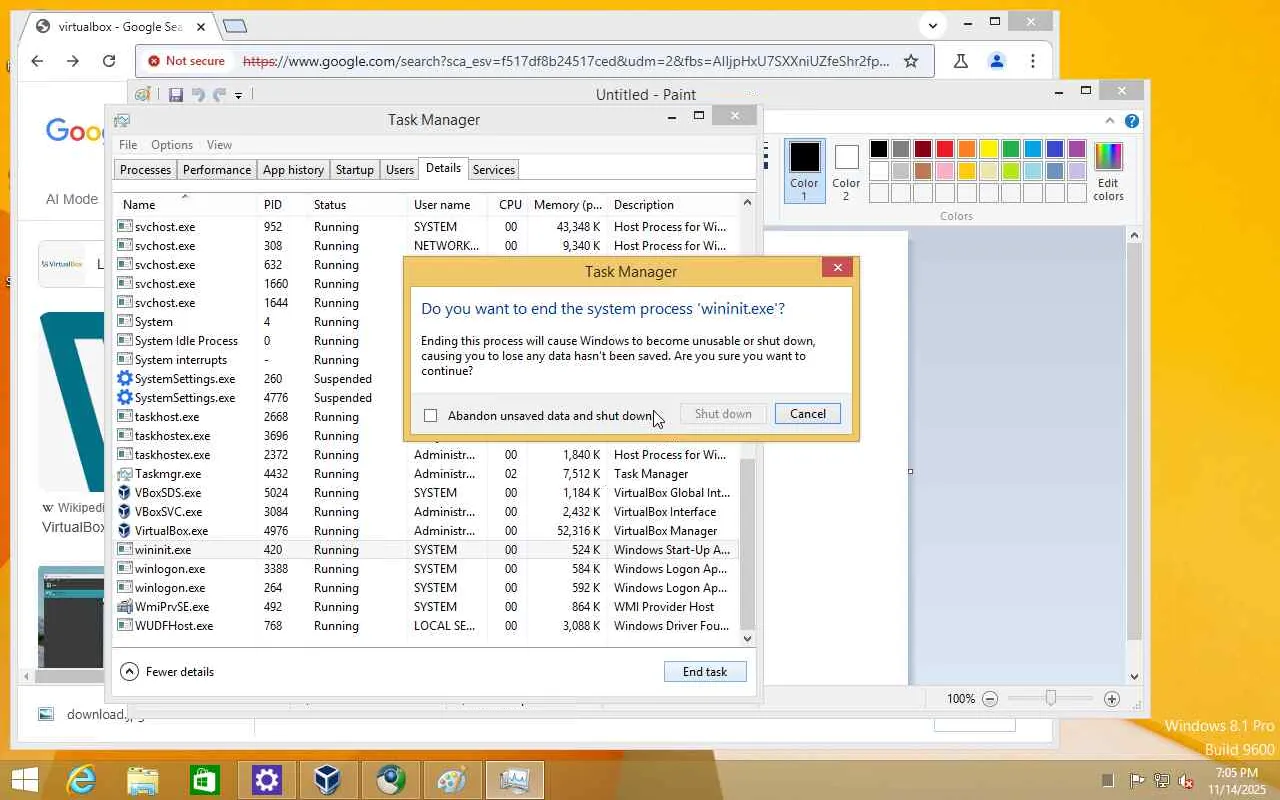1280x800 pixels.
Task: Open the Action Center flag in tray
Action: pyautogui.click(x=1137, y=781)
